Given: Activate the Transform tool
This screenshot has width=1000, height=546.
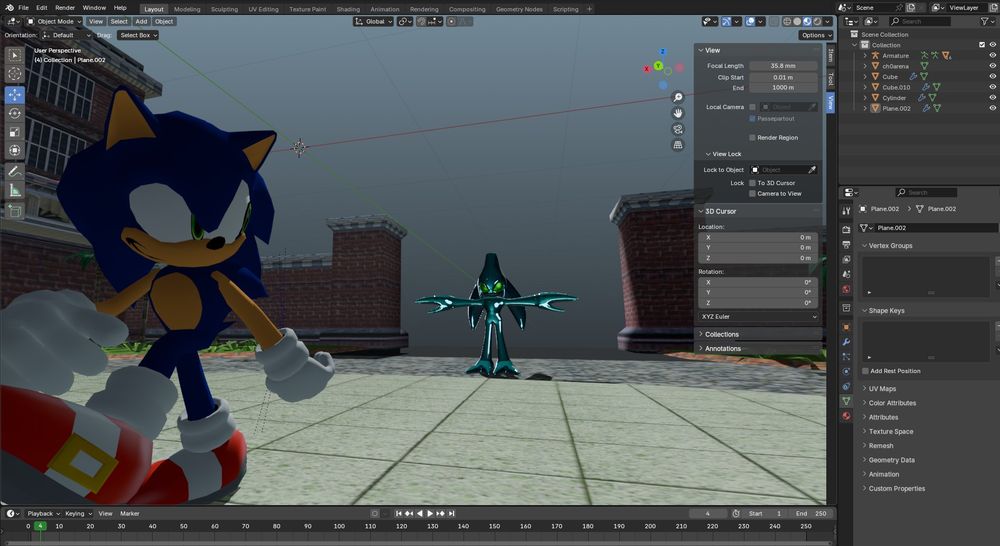Looking at the screenshot, I should [14, 151].
